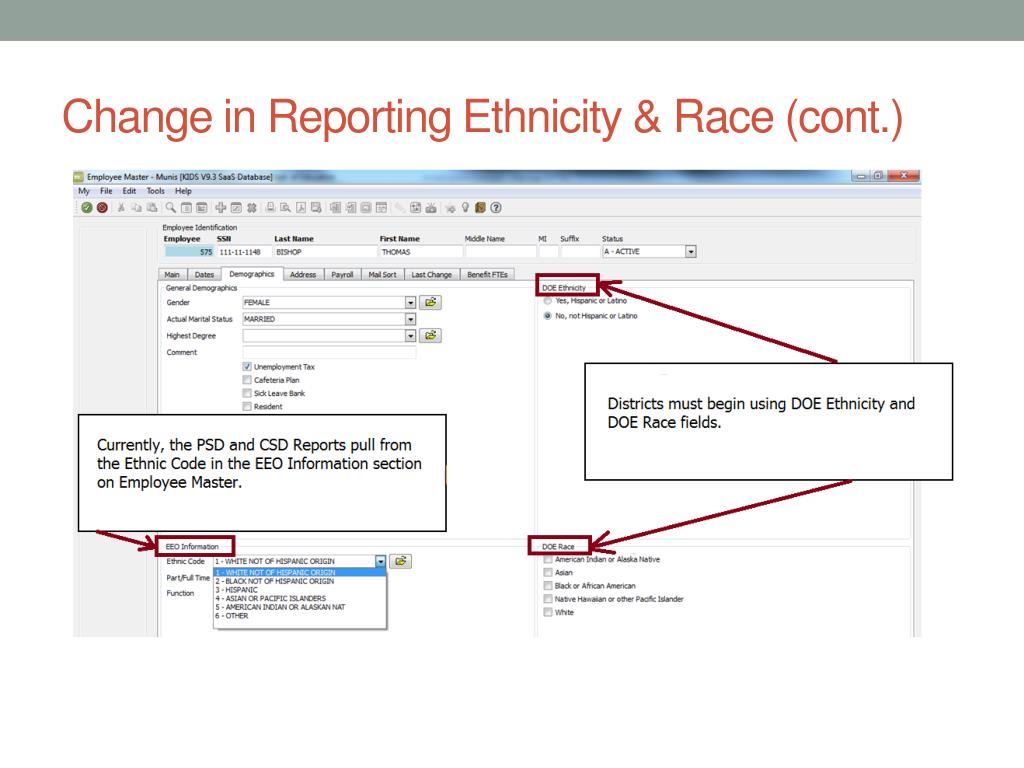Click the Suffix field

(579, 252)
